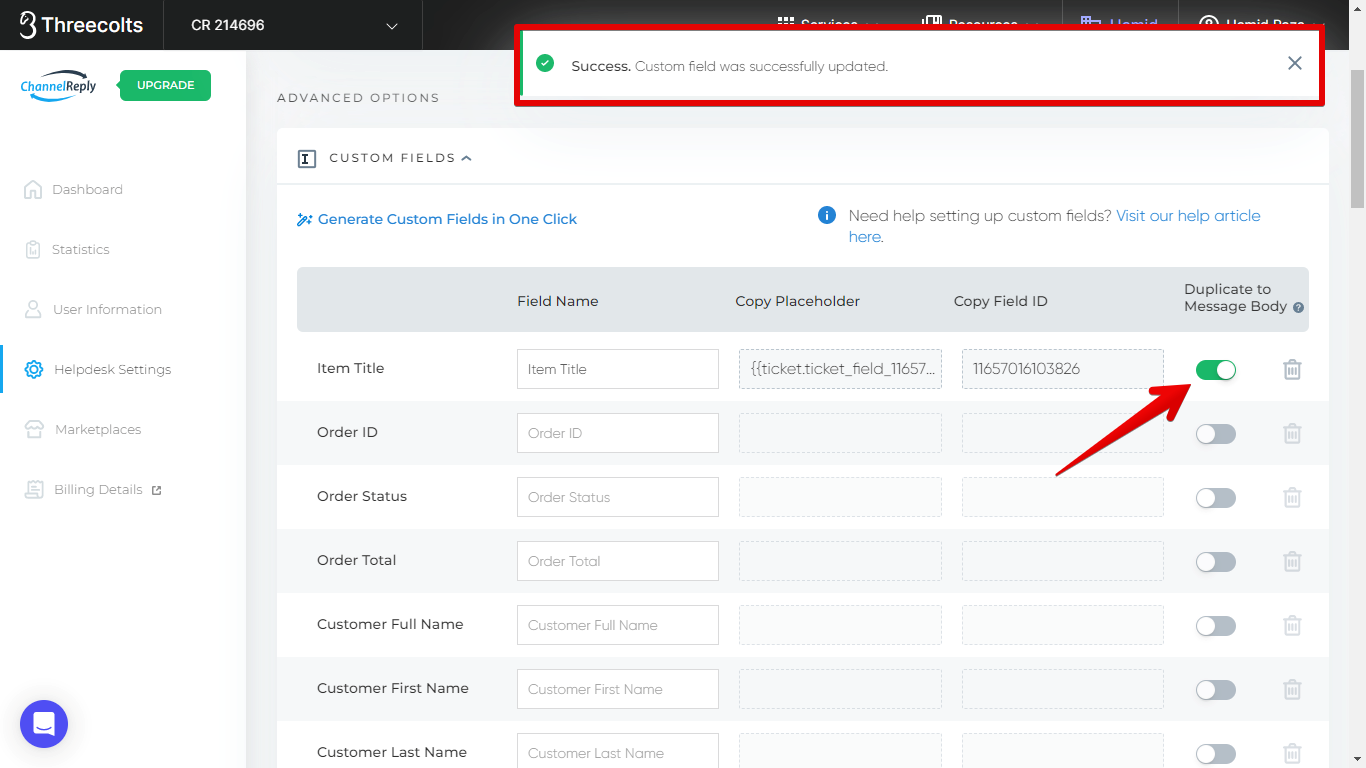Click Customer Full Name field name input
This screenshot has width=1366, height=768.
[618, 625]
